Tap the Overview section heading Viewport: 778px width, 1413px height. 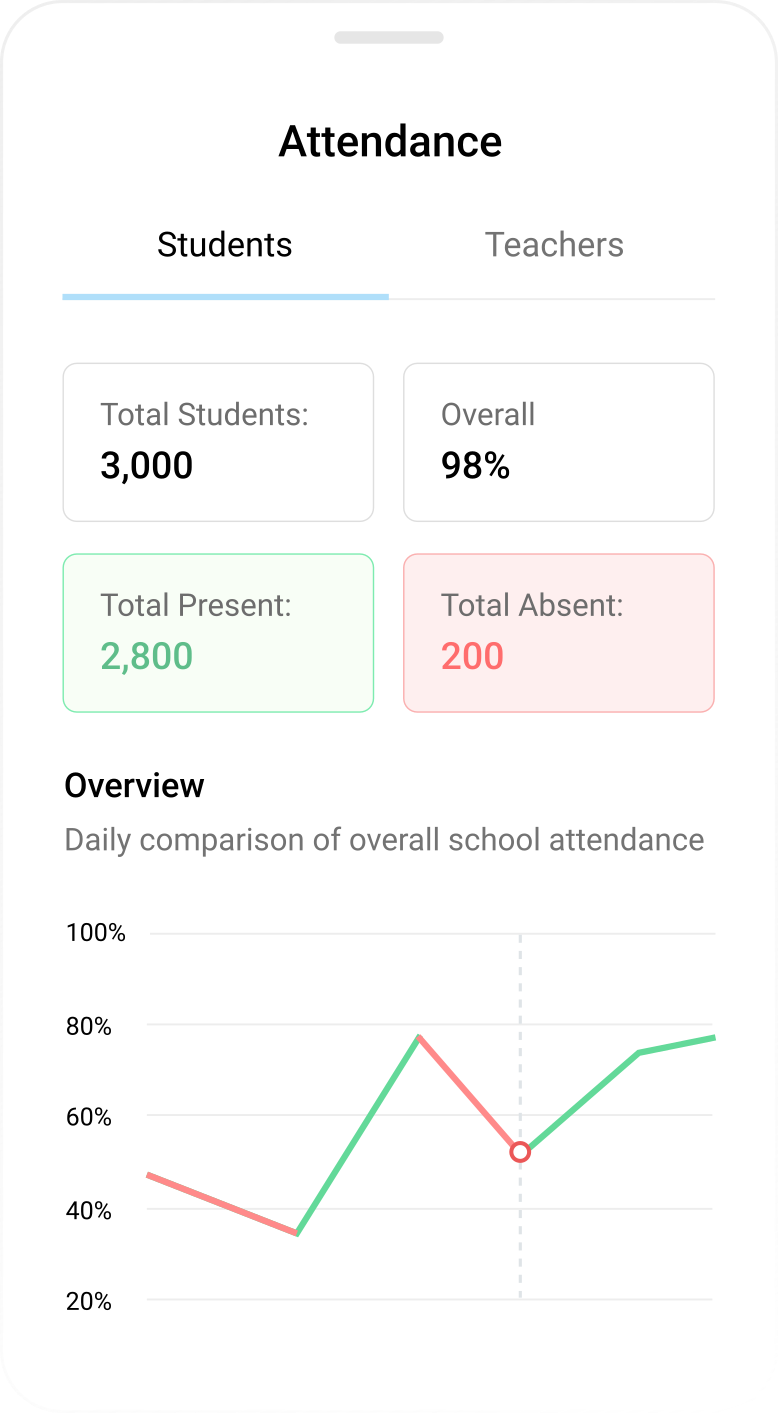(134, 786)
